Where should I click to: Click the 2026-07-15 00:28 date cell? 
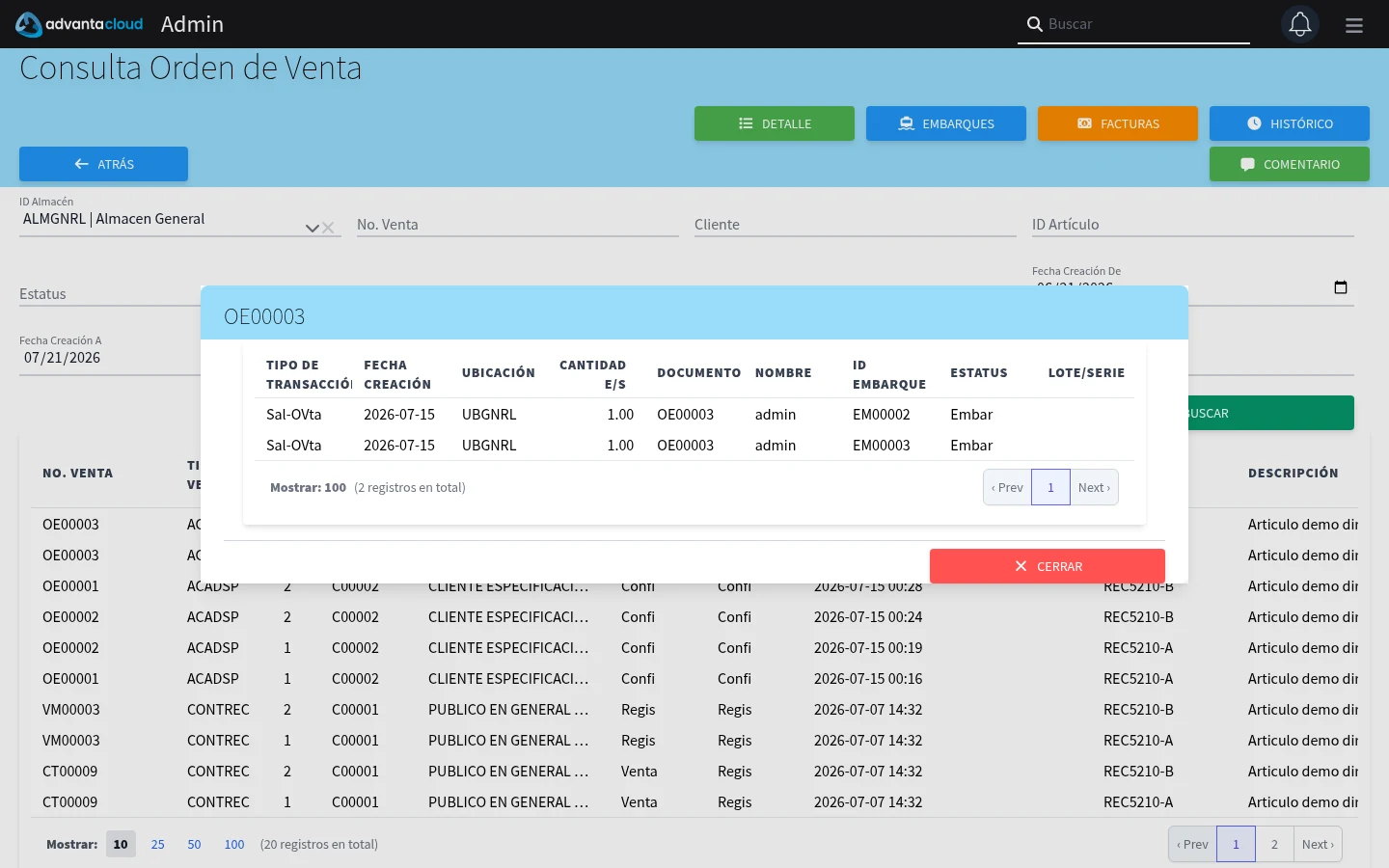868,587
